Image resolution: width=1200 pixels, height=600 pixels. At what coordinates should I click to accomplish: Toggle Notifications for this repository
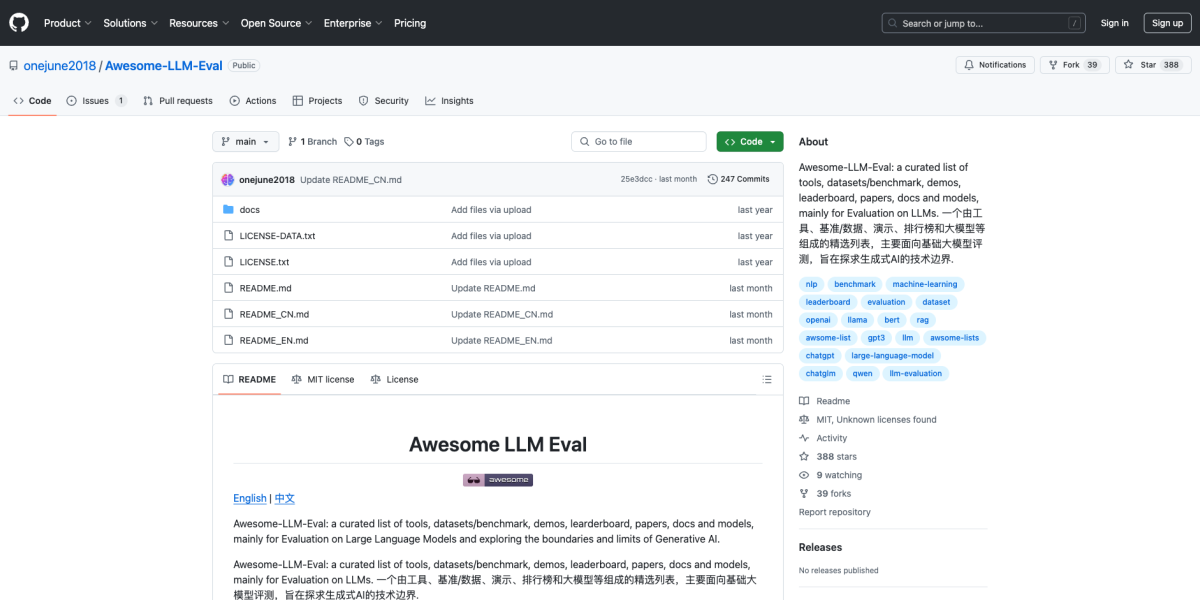click(995, 65)
